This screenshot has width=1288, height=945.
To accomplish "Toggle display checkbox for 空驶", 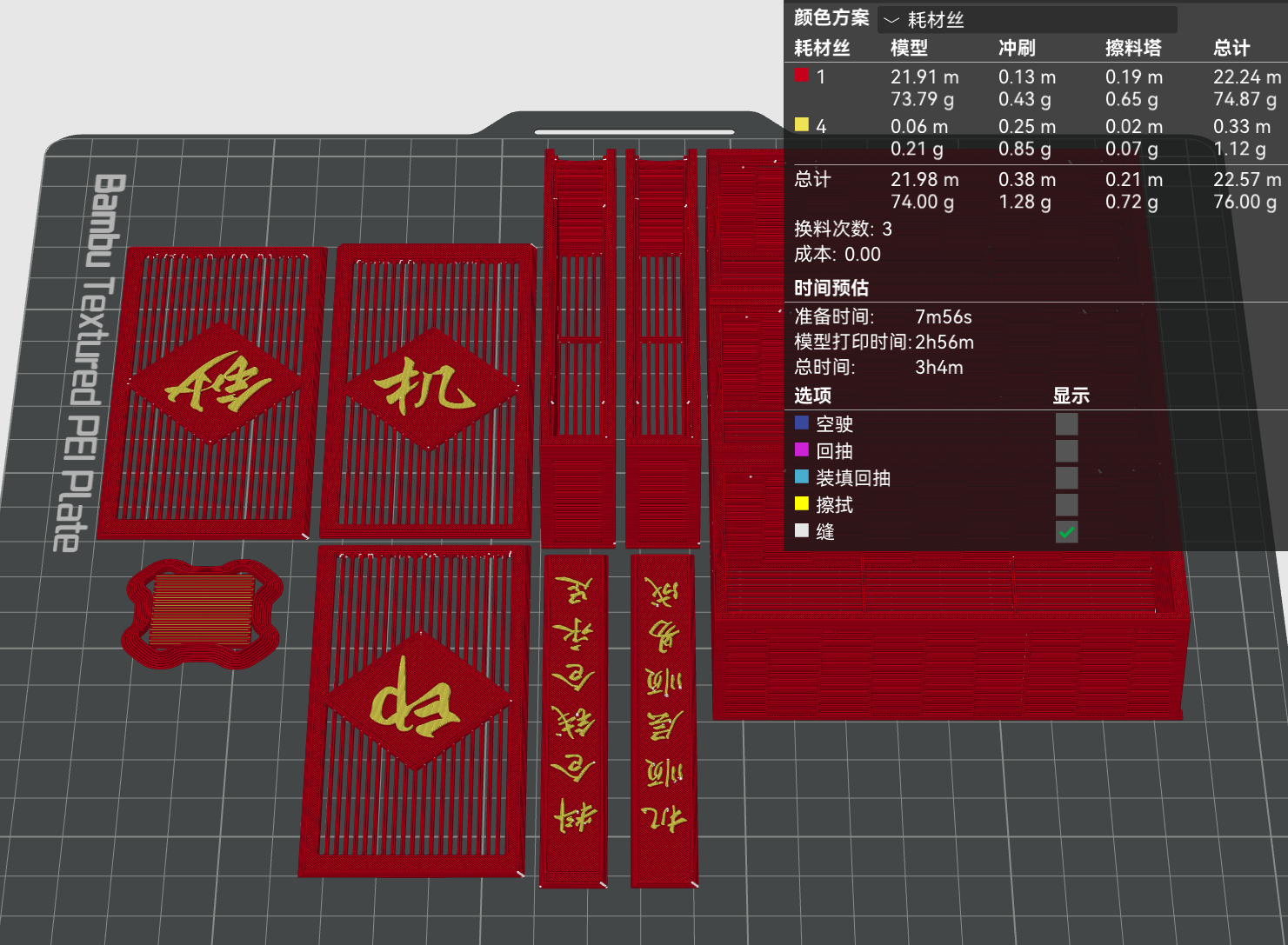I will (1066, 423).
